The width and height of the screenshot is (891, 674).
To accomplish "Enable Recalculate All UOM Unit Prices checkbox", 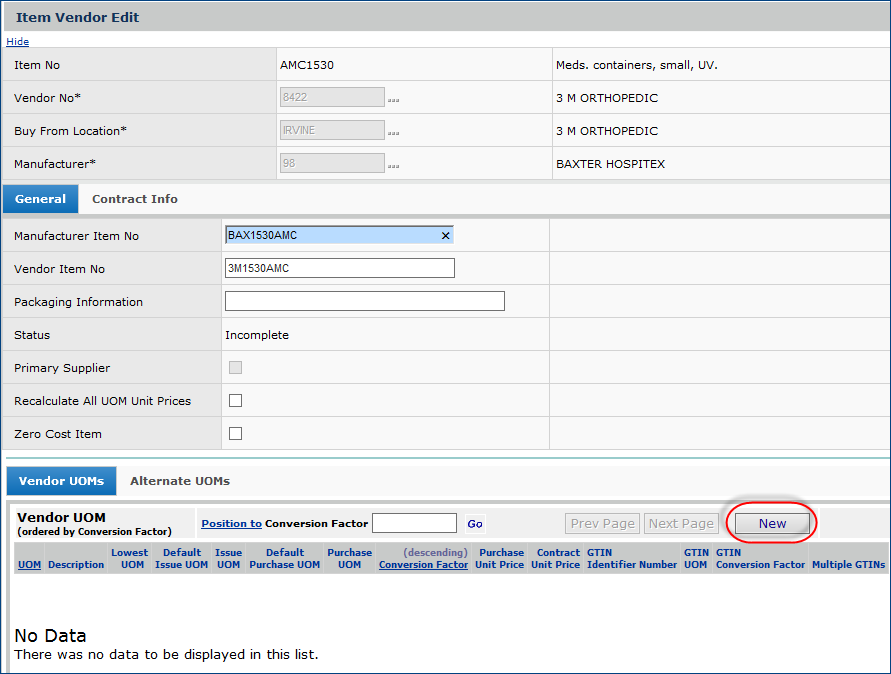I will click(x=235, y=401).
